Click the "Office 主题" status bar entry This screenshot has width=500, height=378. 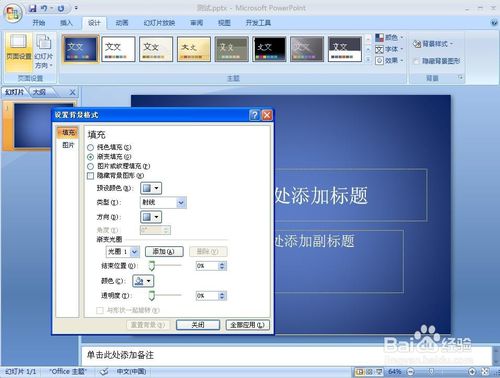point(68,371)
